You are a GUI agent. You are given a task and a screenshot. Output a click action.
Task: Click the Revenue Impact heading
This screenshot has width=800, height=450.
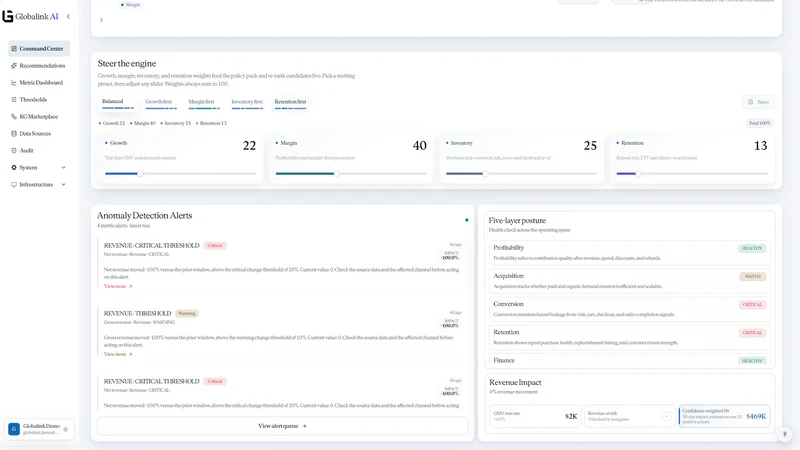click(x=515, y=382)
